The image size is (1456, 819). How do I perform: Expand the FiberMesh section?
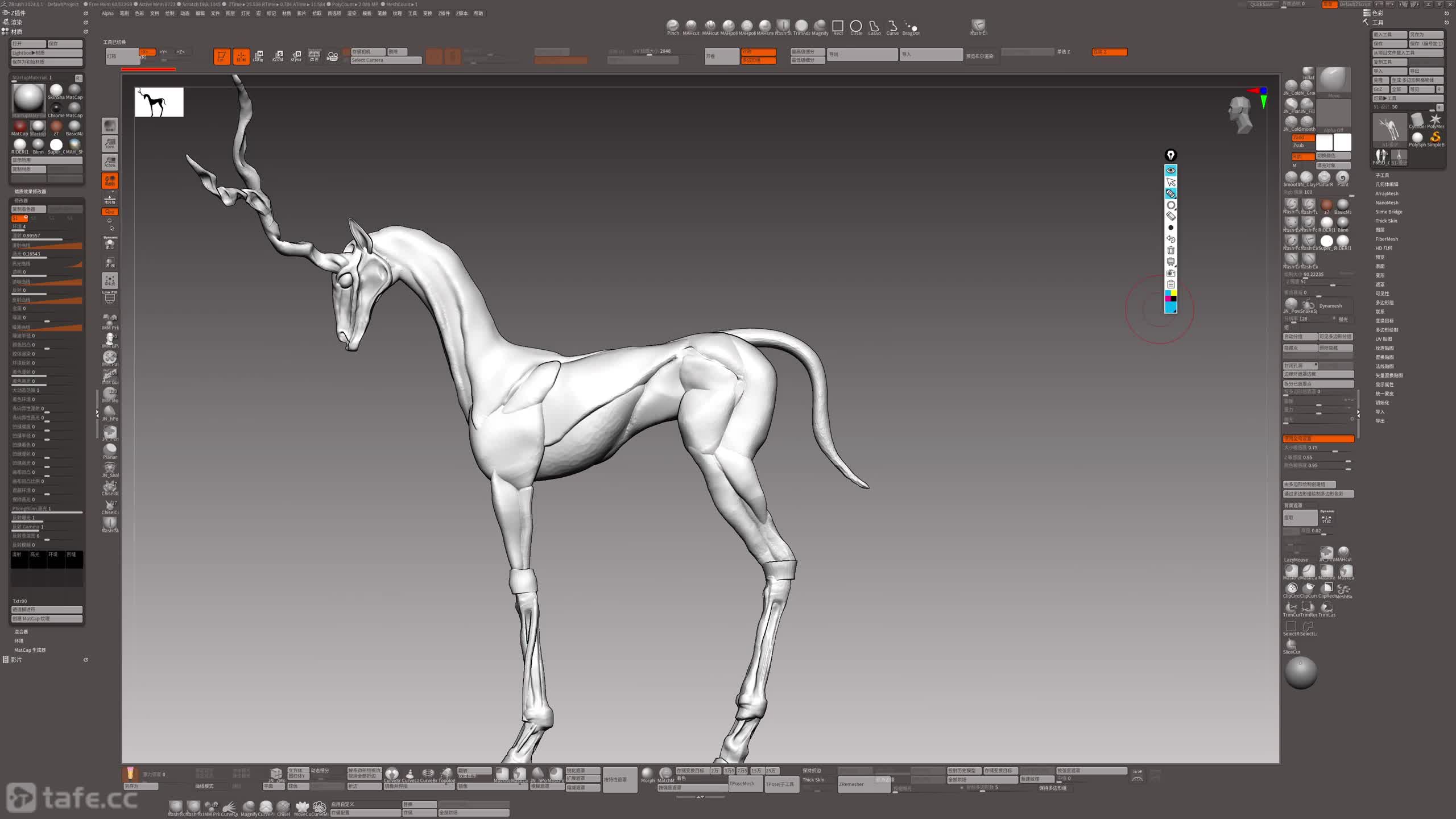click(x=1386, y=239)
